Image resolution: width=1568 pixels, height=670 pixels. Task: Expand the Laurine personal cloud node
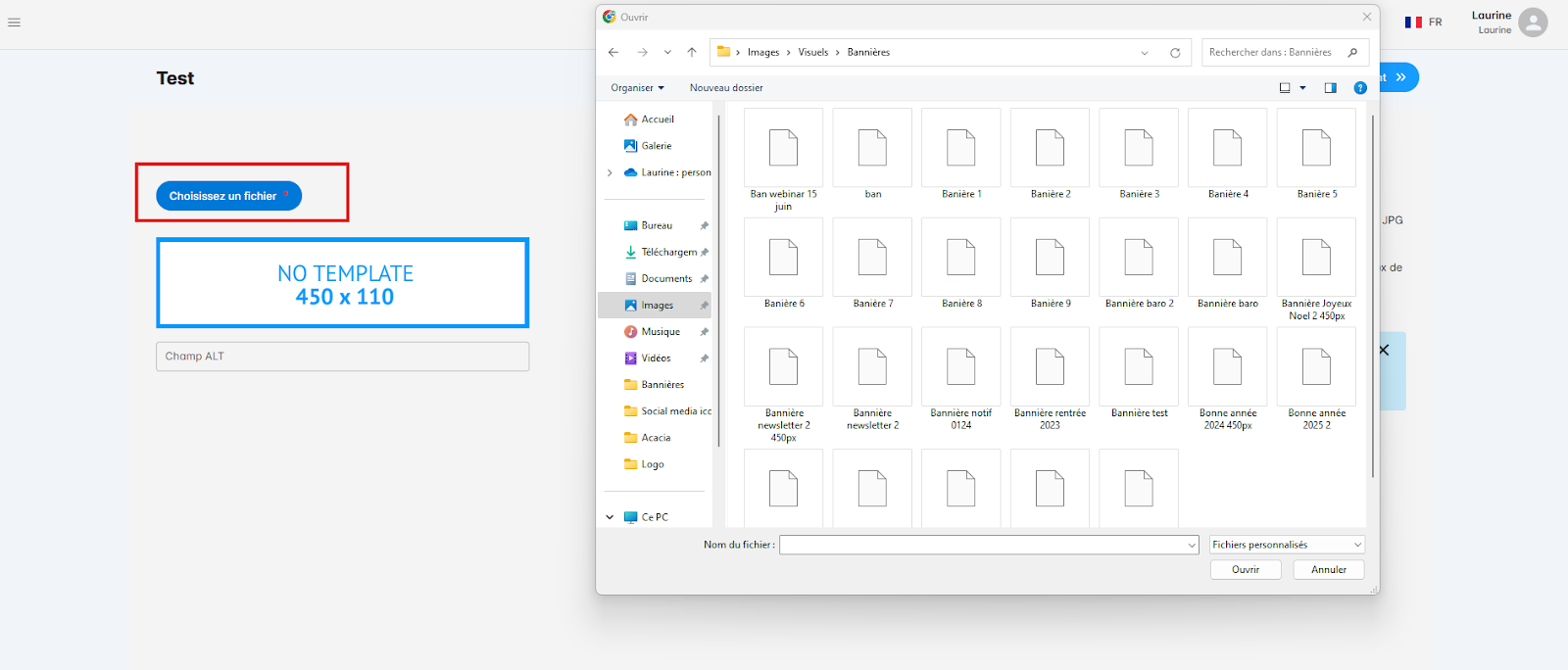[x=610, y=172]
